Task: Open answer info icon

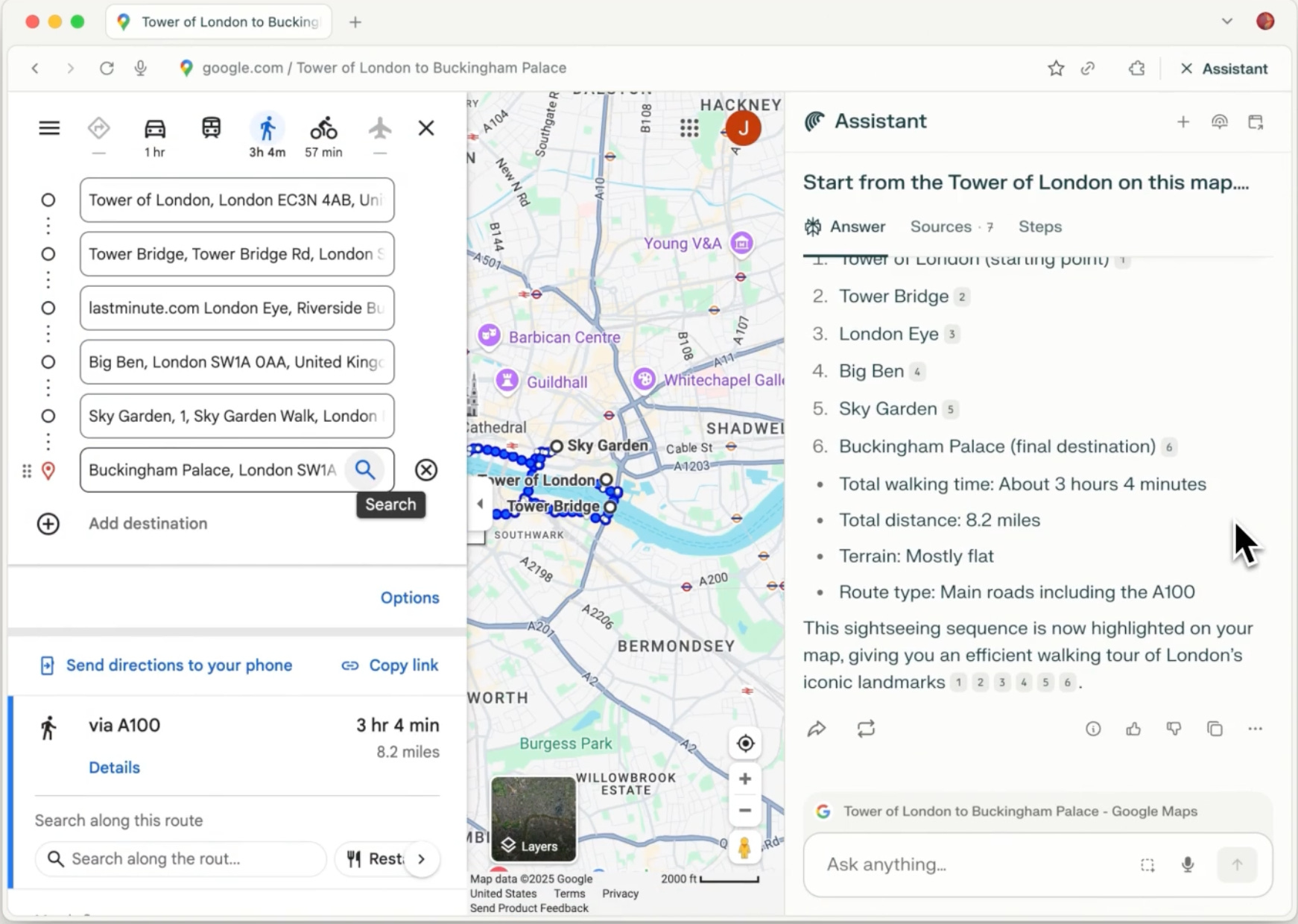Action: 1093,729
